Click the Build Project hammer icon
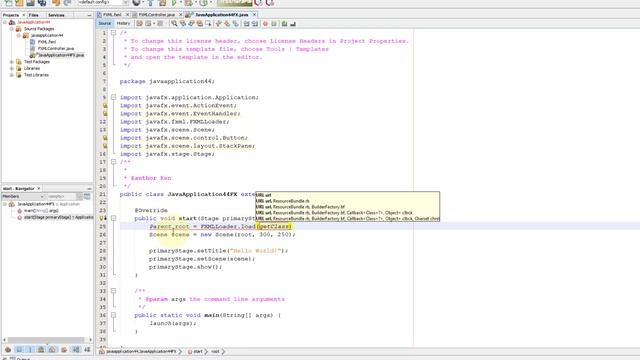Viewport: 640px width, 360px height. pyautogui.click(x=151, y=3)
